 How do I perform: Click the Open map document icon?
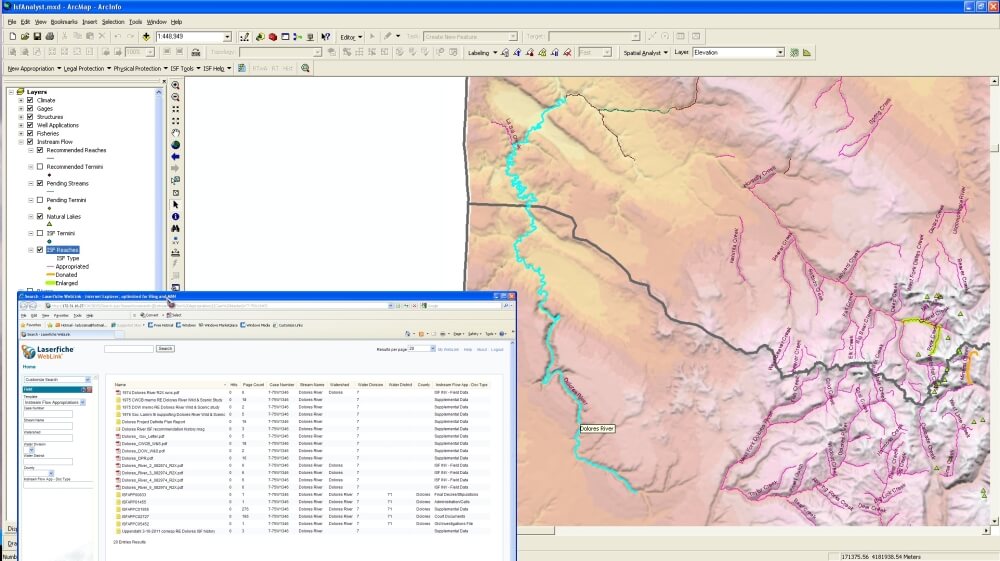(25, 37)
